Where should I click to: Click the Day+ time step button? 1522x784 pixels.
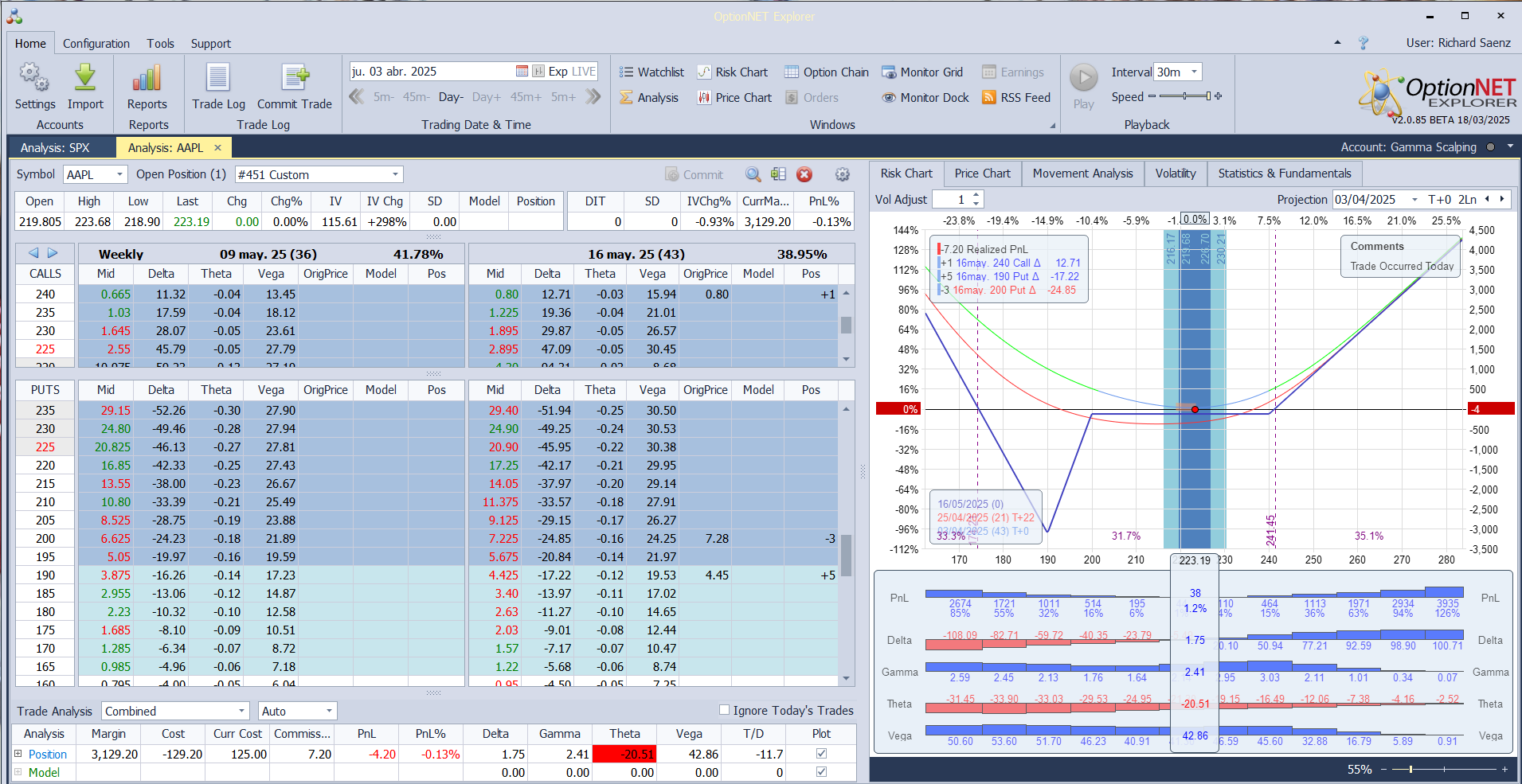pos(486,97)
